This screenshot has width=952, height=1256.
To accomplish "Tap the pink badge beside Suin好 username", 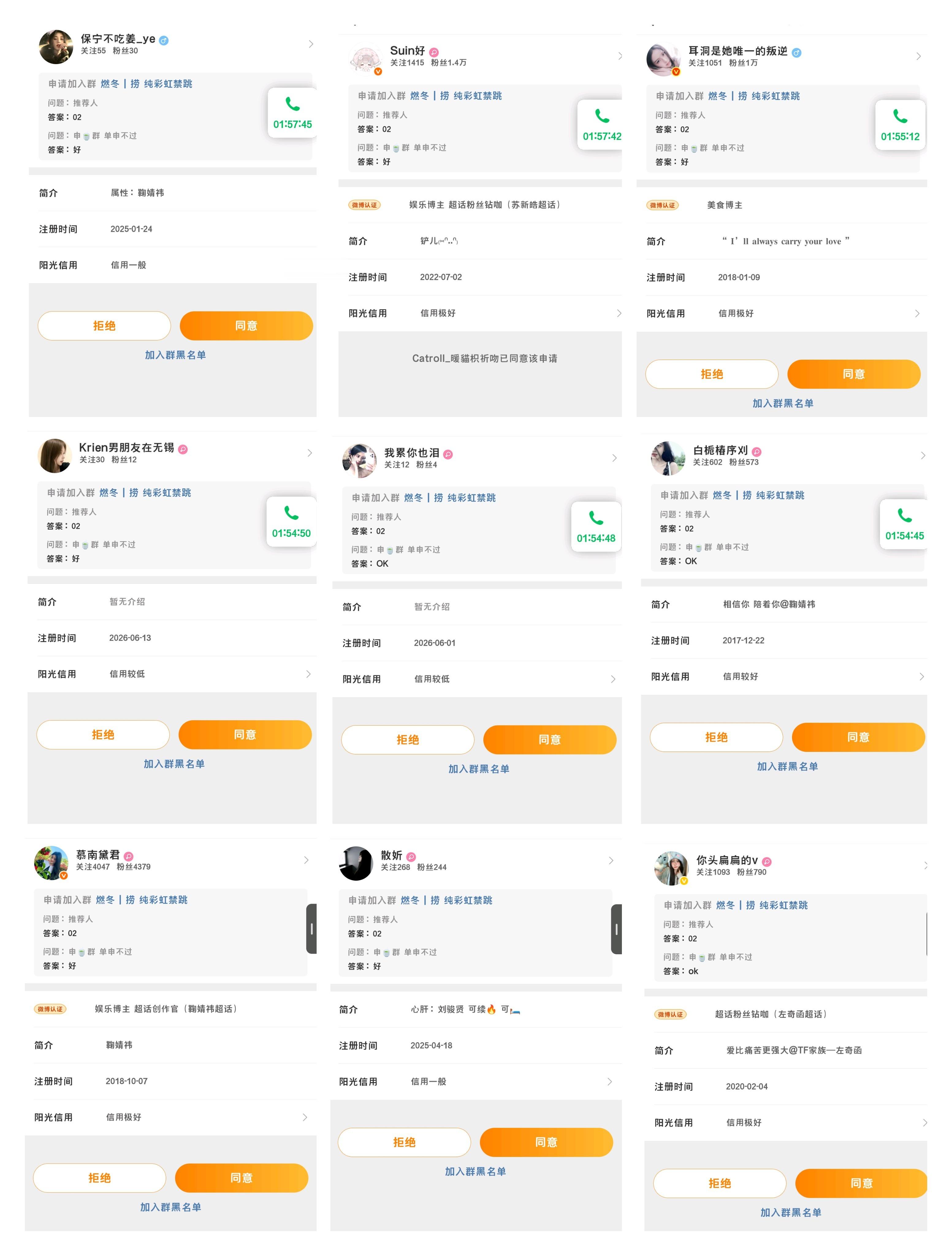I will [434, 52].
